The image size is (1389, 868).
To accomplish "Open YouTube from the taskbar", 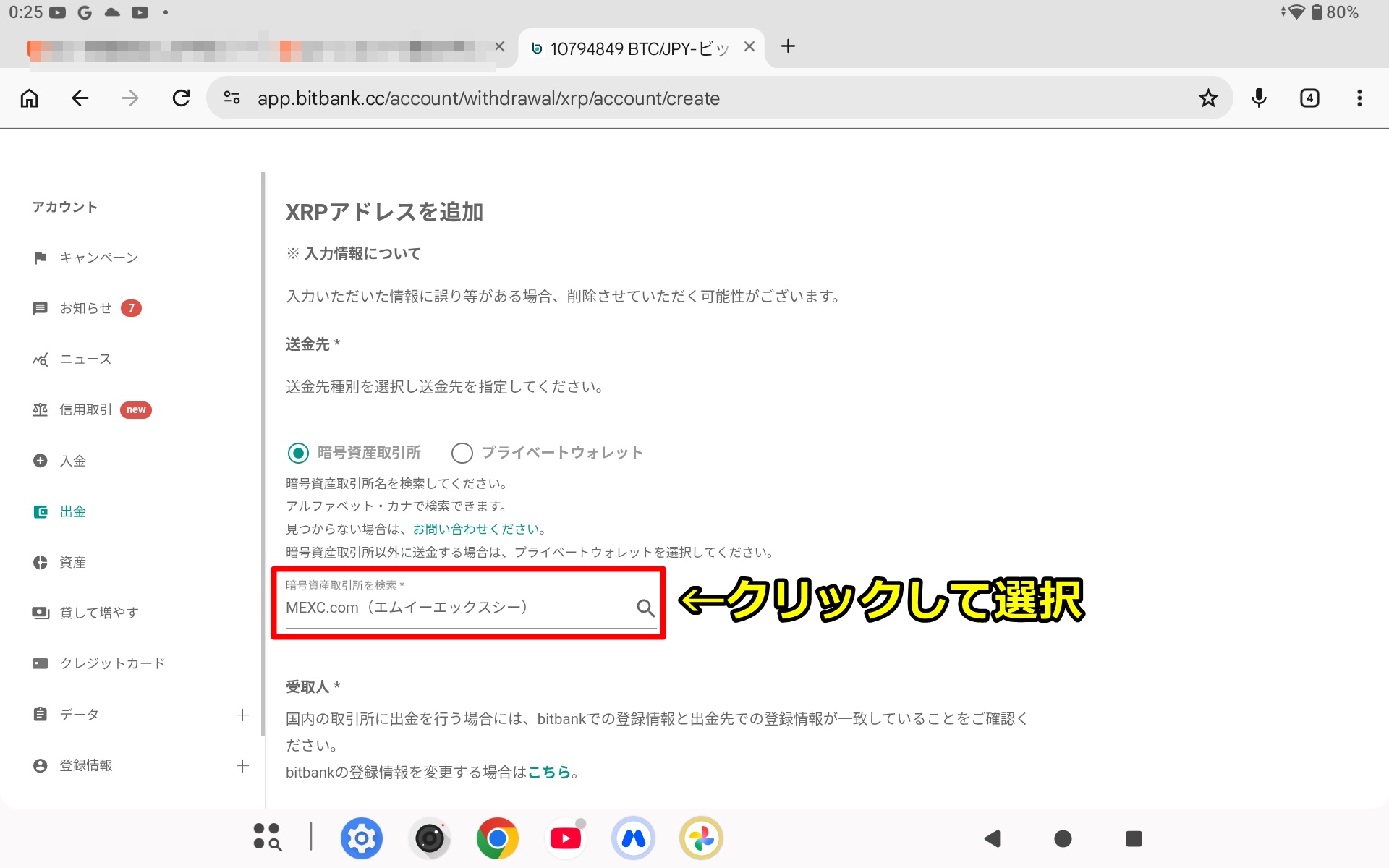I will [x=565, y=838].
